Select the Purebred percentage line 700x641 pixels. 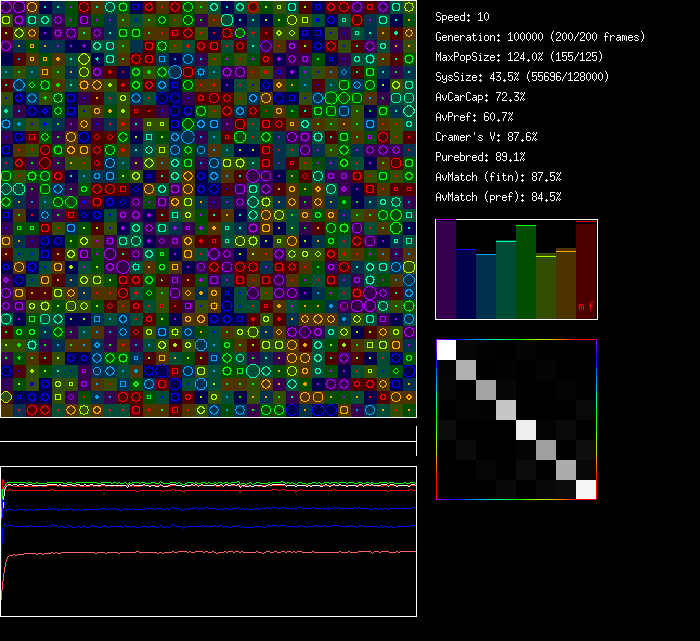pyautogui.click(x=479, y=157)
